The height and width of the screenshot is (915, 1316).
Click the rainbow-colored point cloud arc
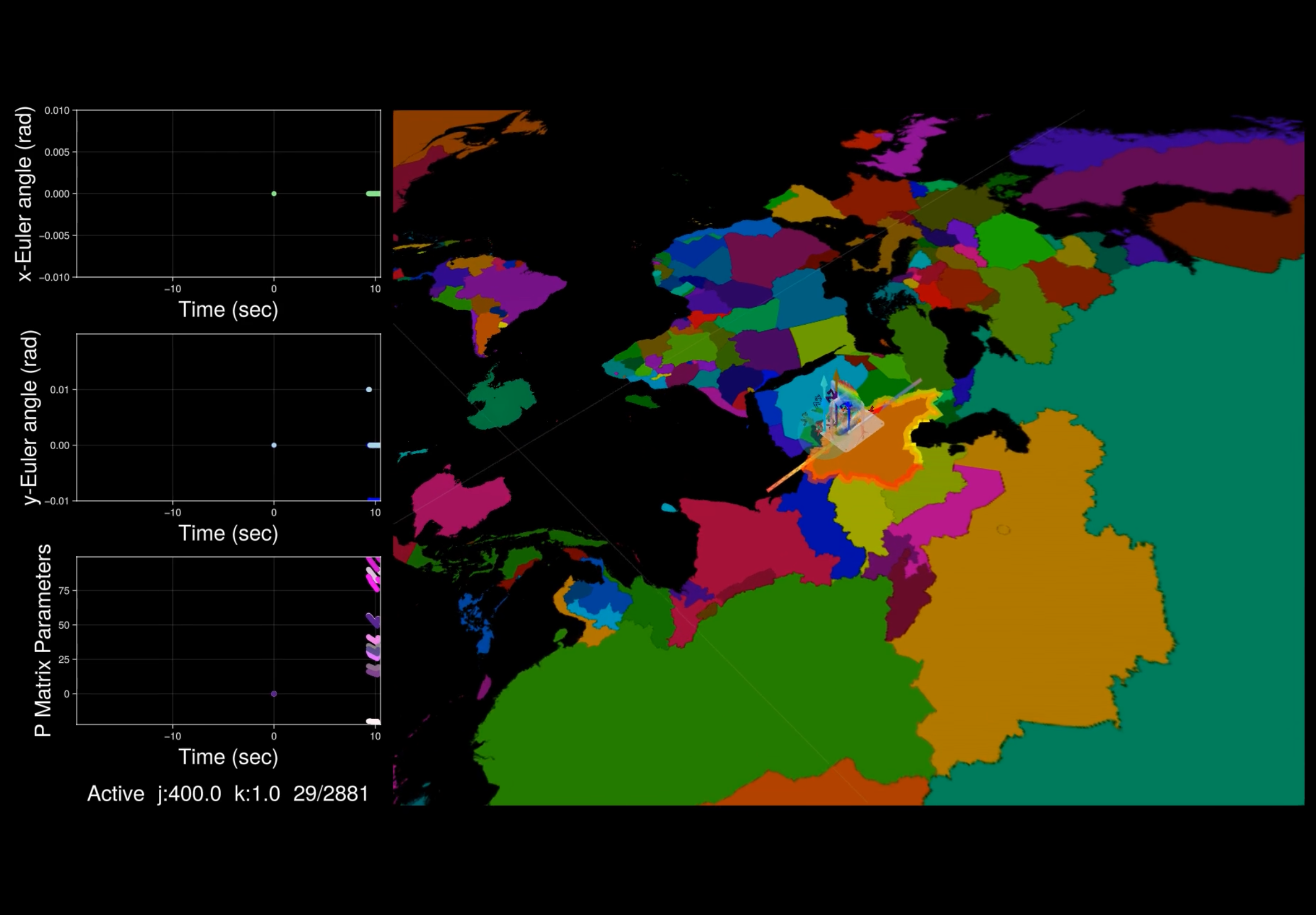pyautogui.click(x=850, y=389)
